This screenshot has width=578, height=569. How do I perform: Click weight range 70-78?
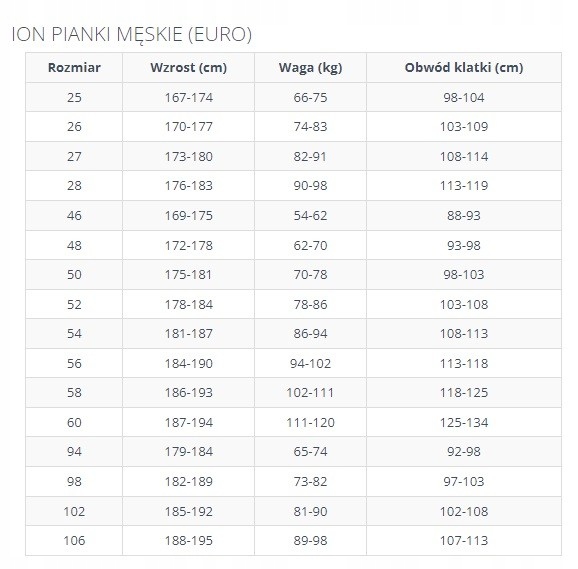(310, 275)
